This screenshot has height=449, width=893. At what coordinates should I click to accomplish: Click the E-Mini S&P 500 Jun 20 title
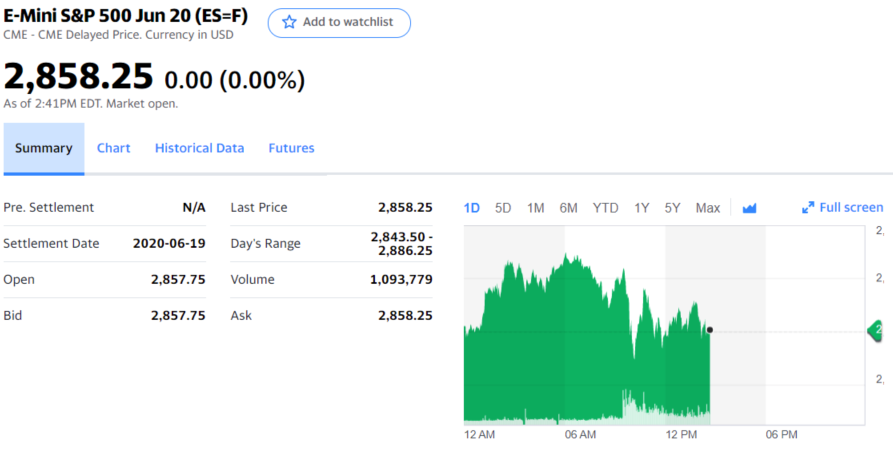pos(126,15)
